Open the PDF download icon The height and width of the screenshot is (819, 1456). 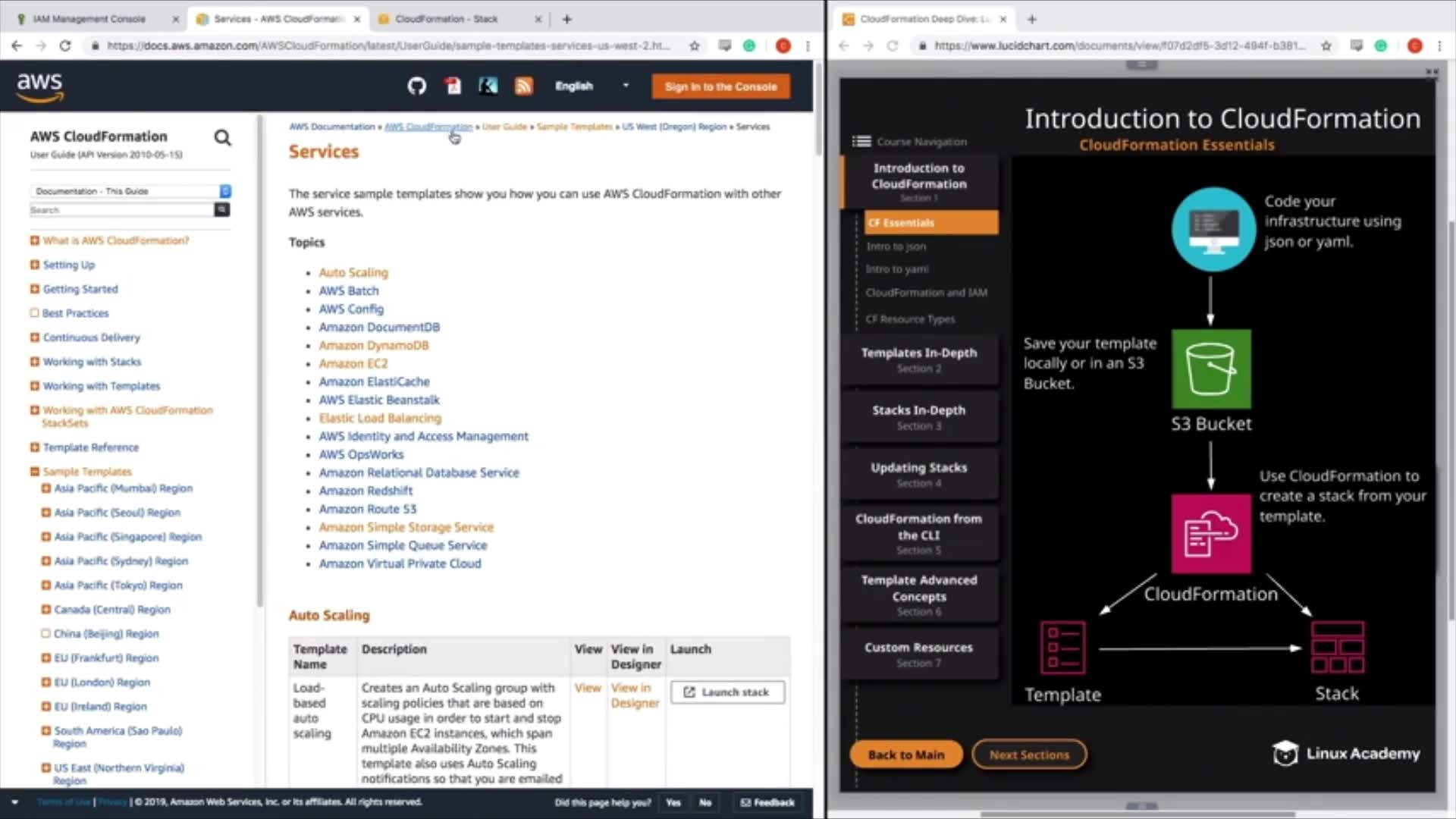point(453,86)
